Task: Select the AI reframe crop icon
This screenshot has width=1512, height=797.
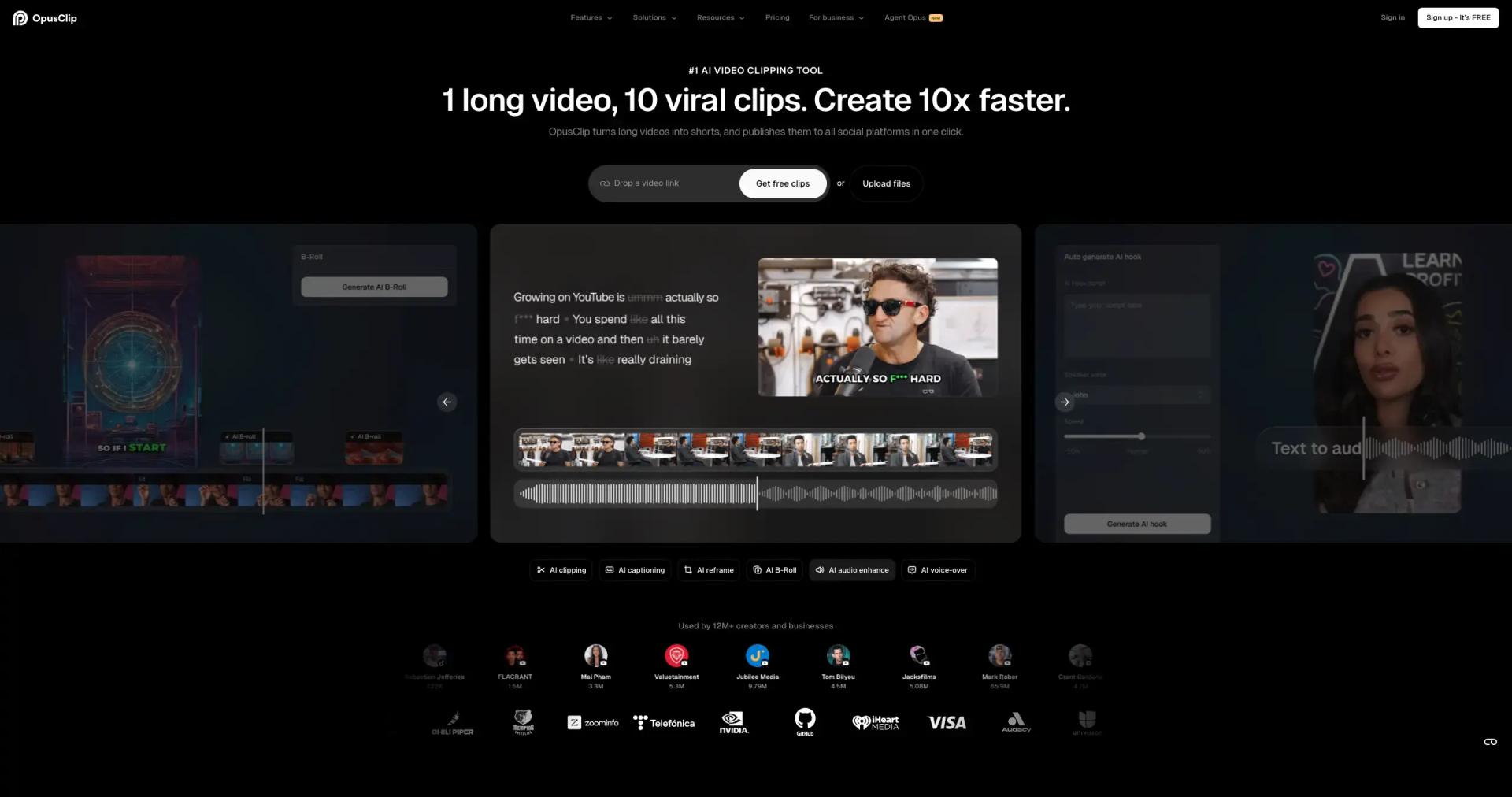Action: pyautogui.click(x=687, y=569)
